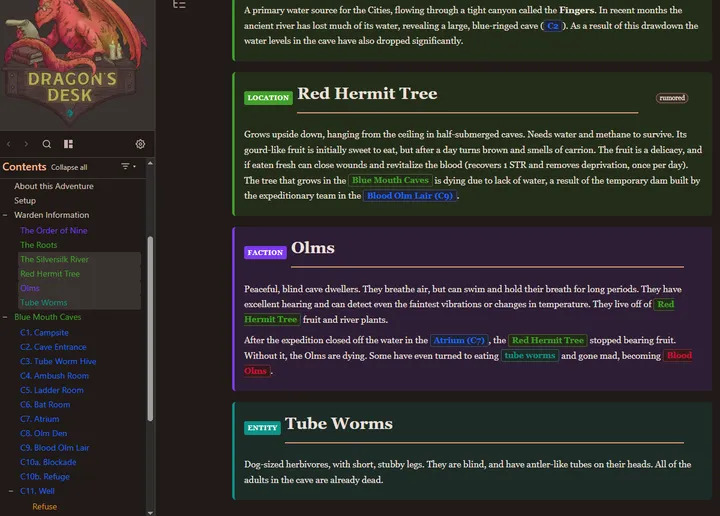
Task: Select Red Hermit Tree in contents
Action: tap(50, 274)
